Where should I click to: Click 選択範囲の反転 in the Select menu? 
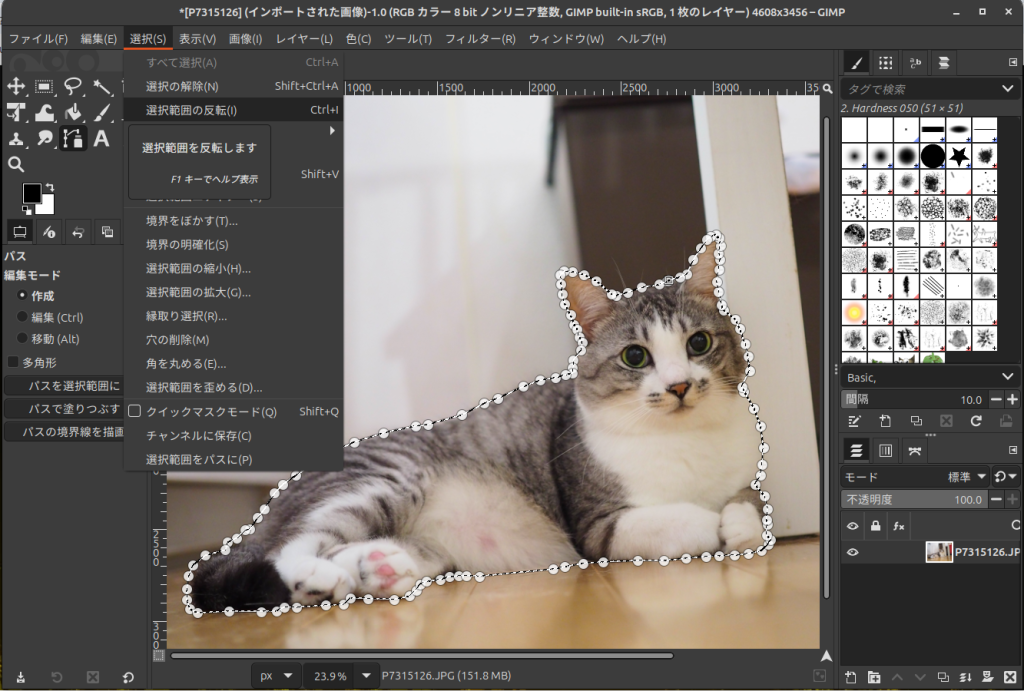click(x=192, y=110)
